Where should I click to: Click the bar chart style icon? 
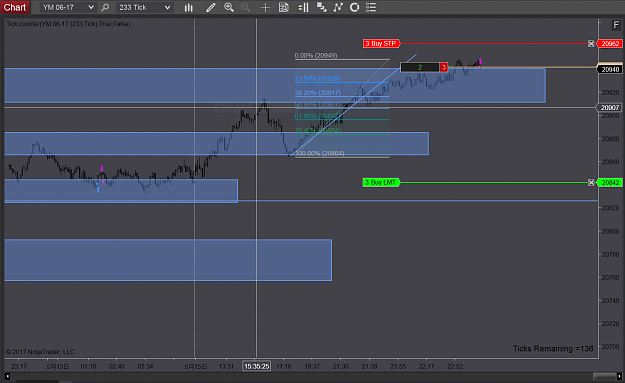[189, 7]
